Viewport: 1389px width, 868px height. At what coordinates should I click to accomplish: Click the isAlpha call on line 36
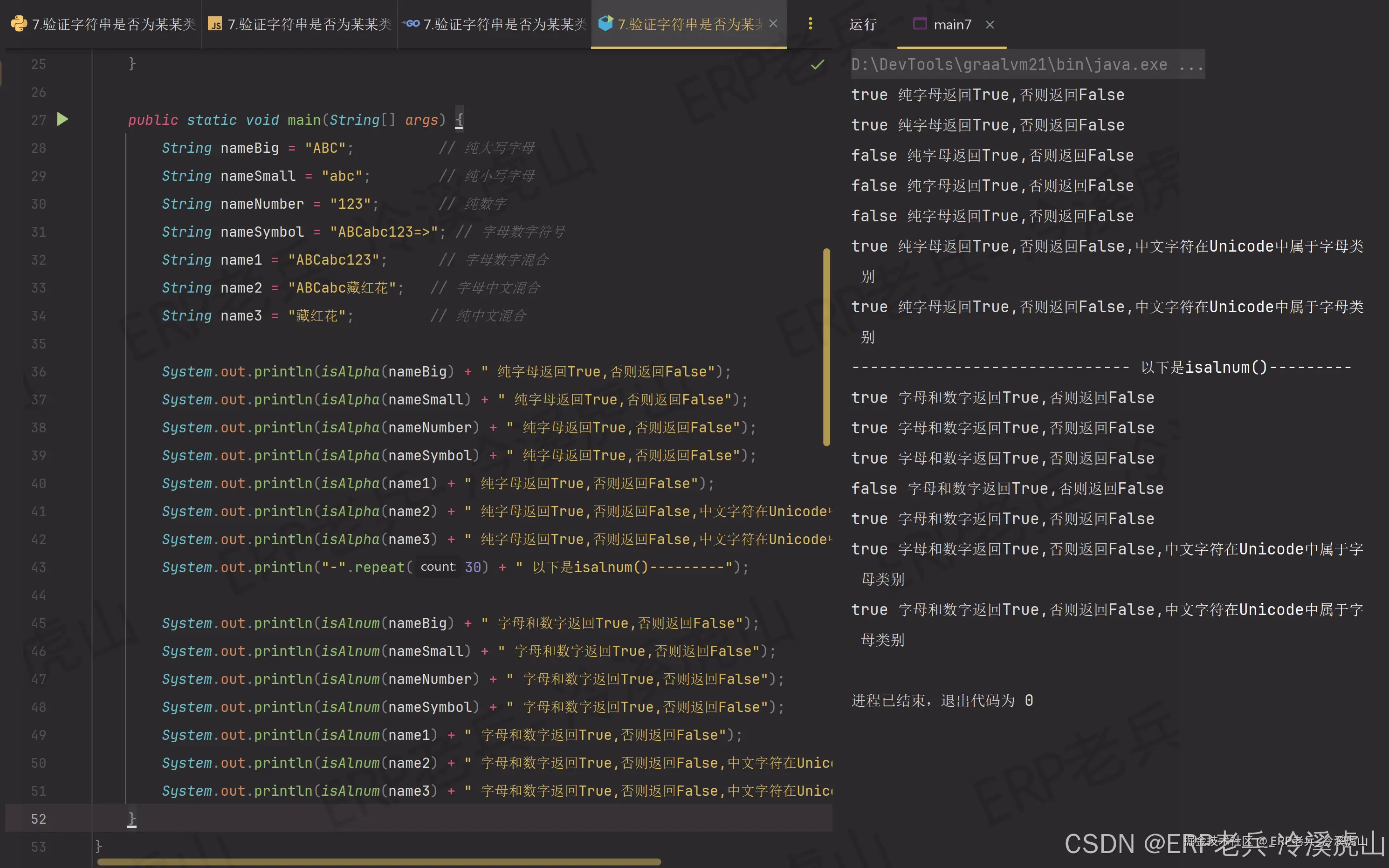(350, 371)
